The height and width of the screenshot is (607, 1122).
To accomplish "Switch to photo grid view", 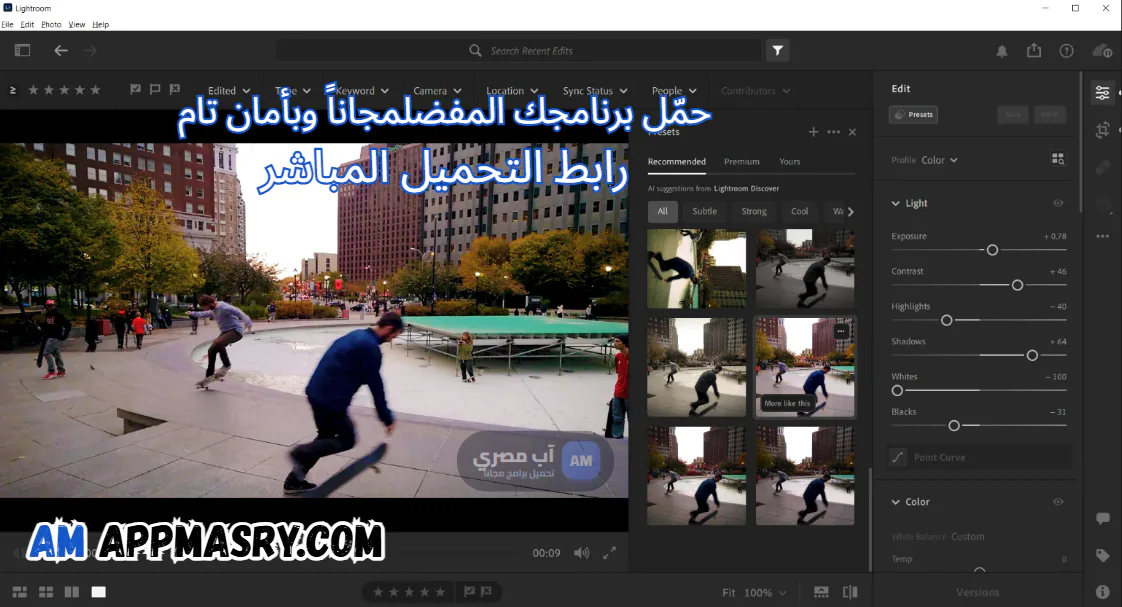I will 20,592.
